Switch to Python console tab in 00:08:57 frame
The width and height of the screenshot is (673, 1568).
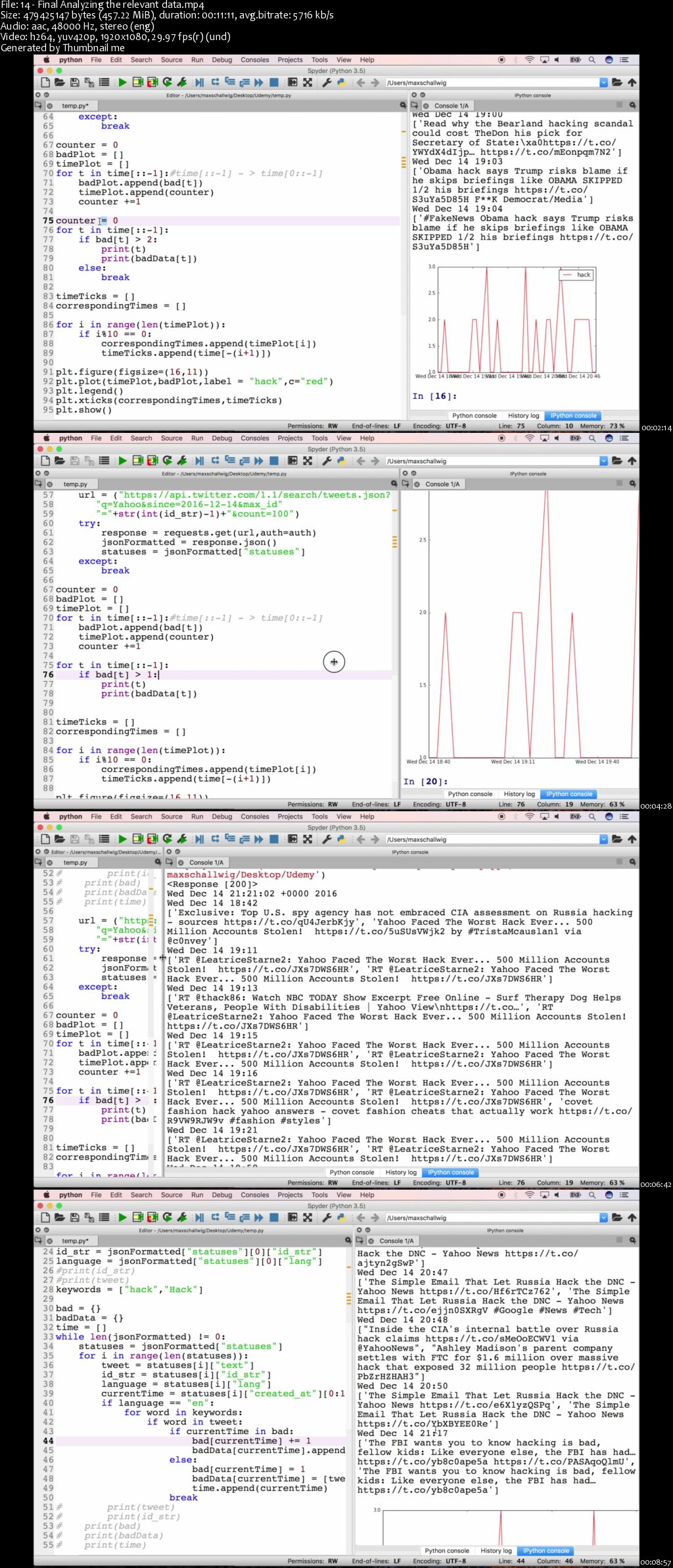click(447, 1551)
